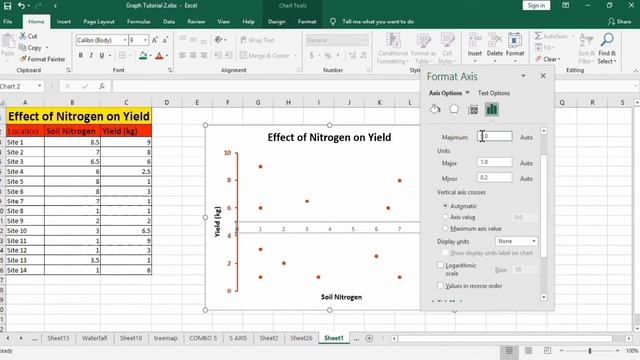Click the Cut scissors icon
Screen dimensions: 640x360
[23, 36]
